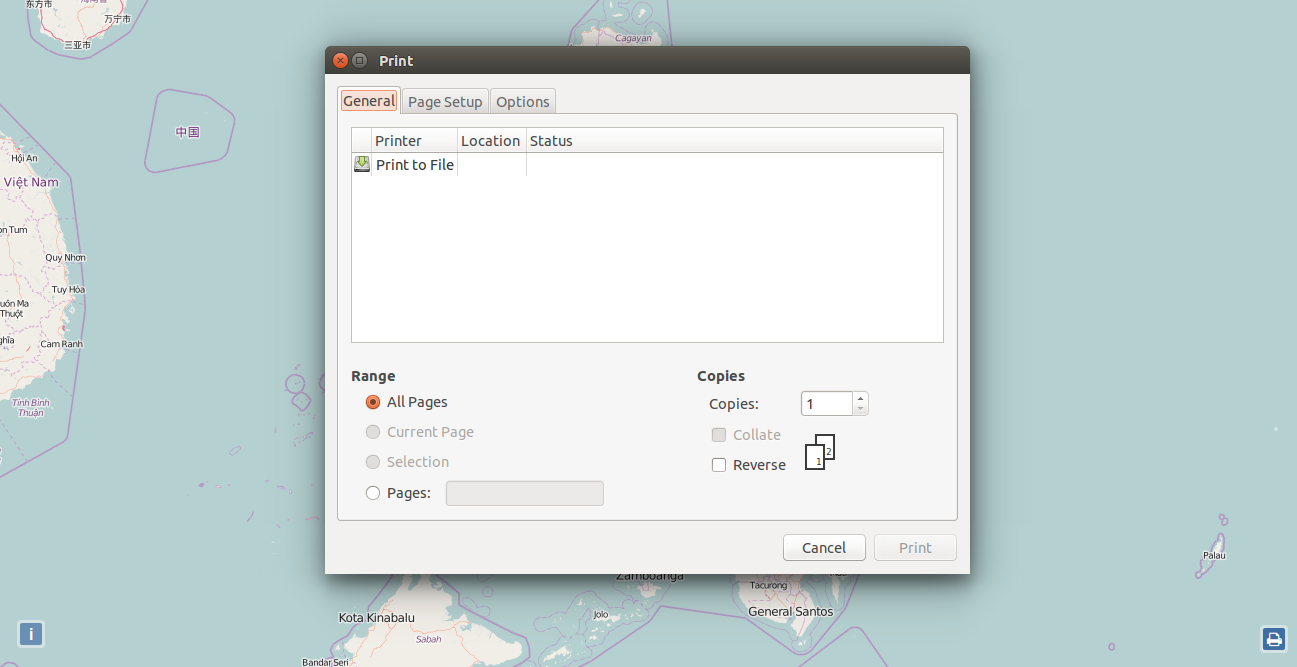The image size is (1297, 667).
Task: Close the Print dialog window
Action: 340,60
